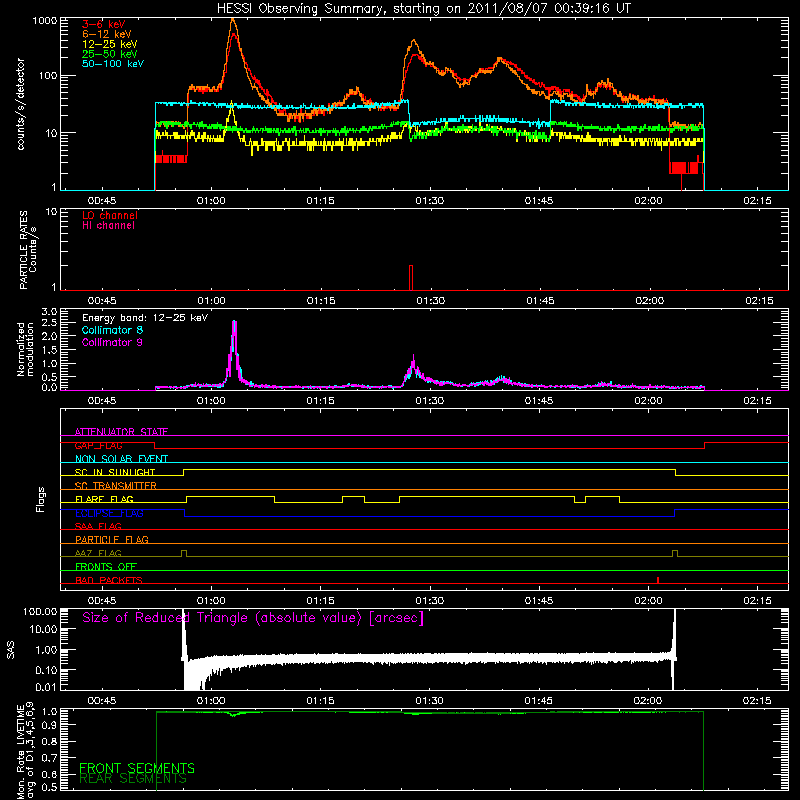Image resolution: width=800 pixels, height=800 pixels.
Task: Click the Collimator 8 legend label
Action: click(112, 330)
